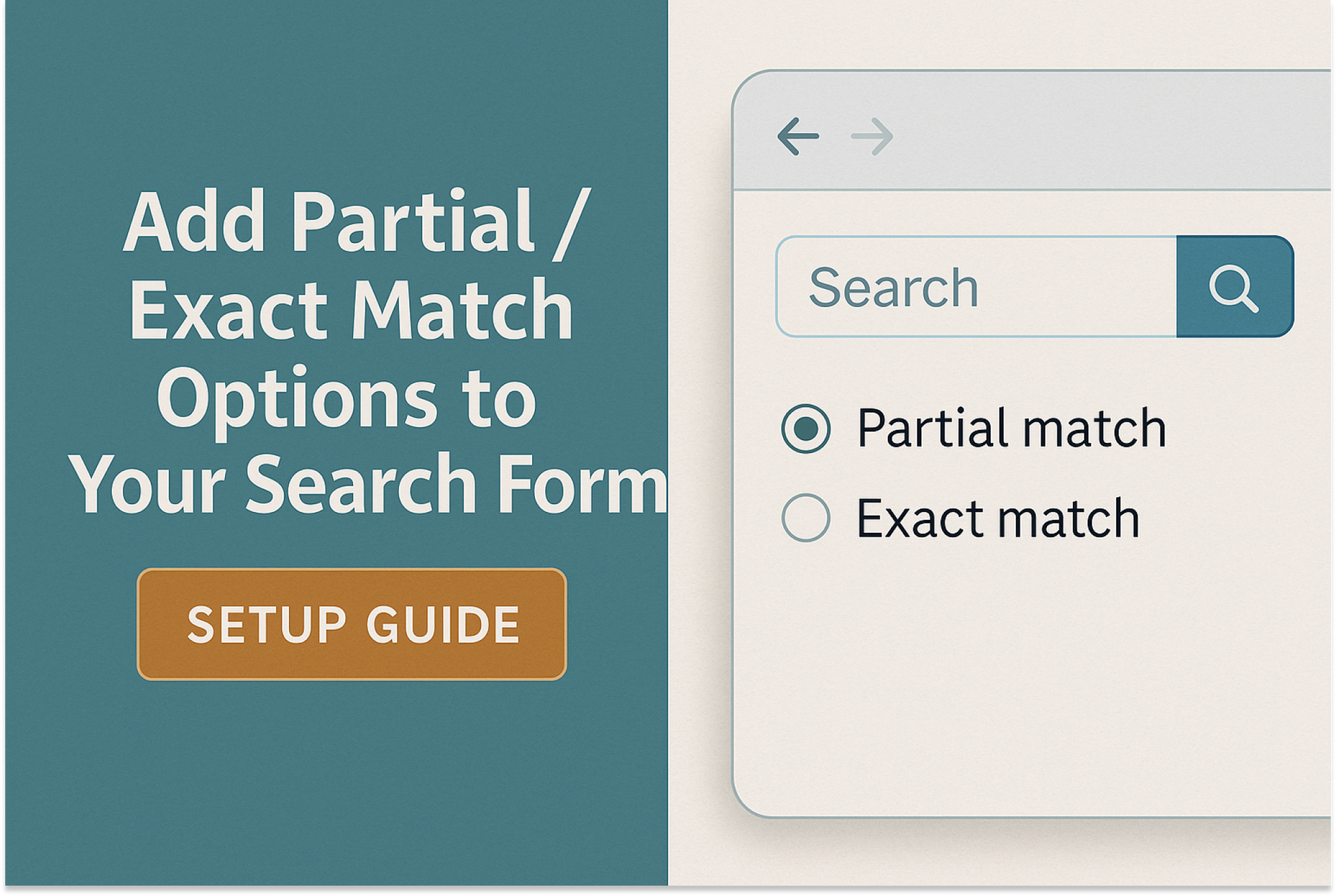Viewport: 1336px width, 896px height.
Task: Click beige background above the browser window
Action: pyautogui.click(x=995, y=34)
